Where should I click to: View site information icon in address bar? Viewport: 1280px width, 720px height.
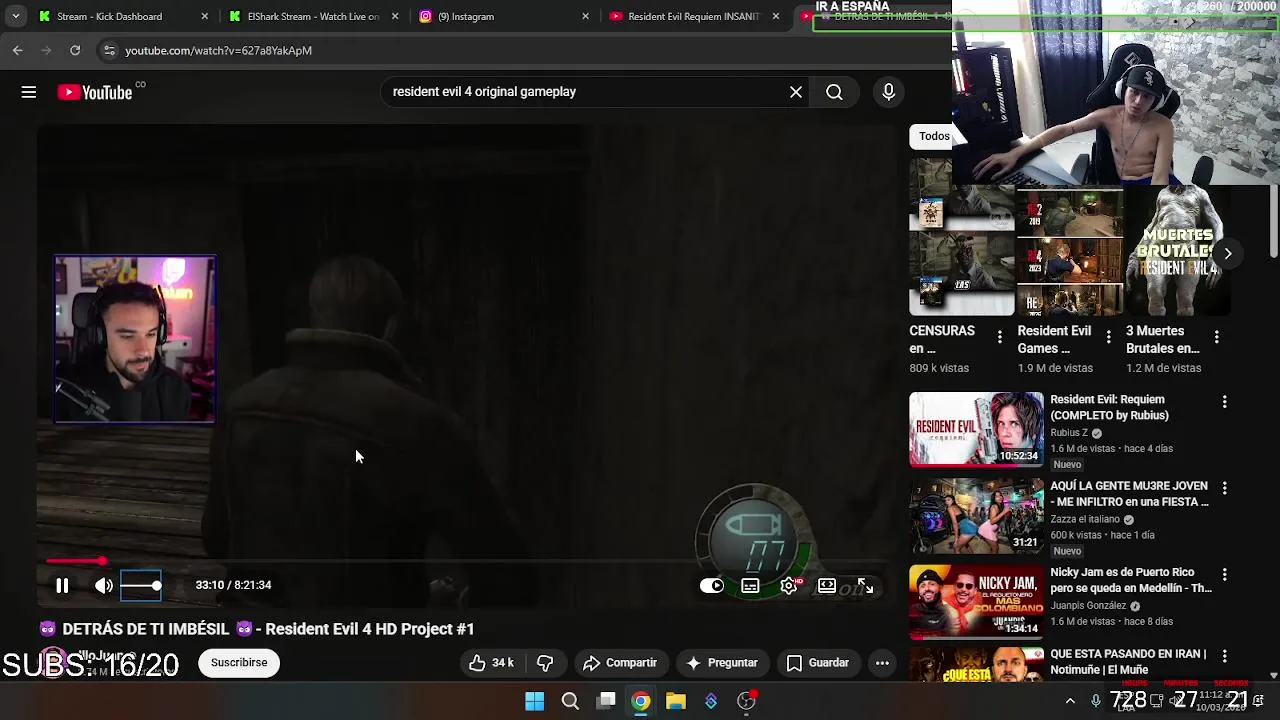pyautogui.click(x=110, y=50)
